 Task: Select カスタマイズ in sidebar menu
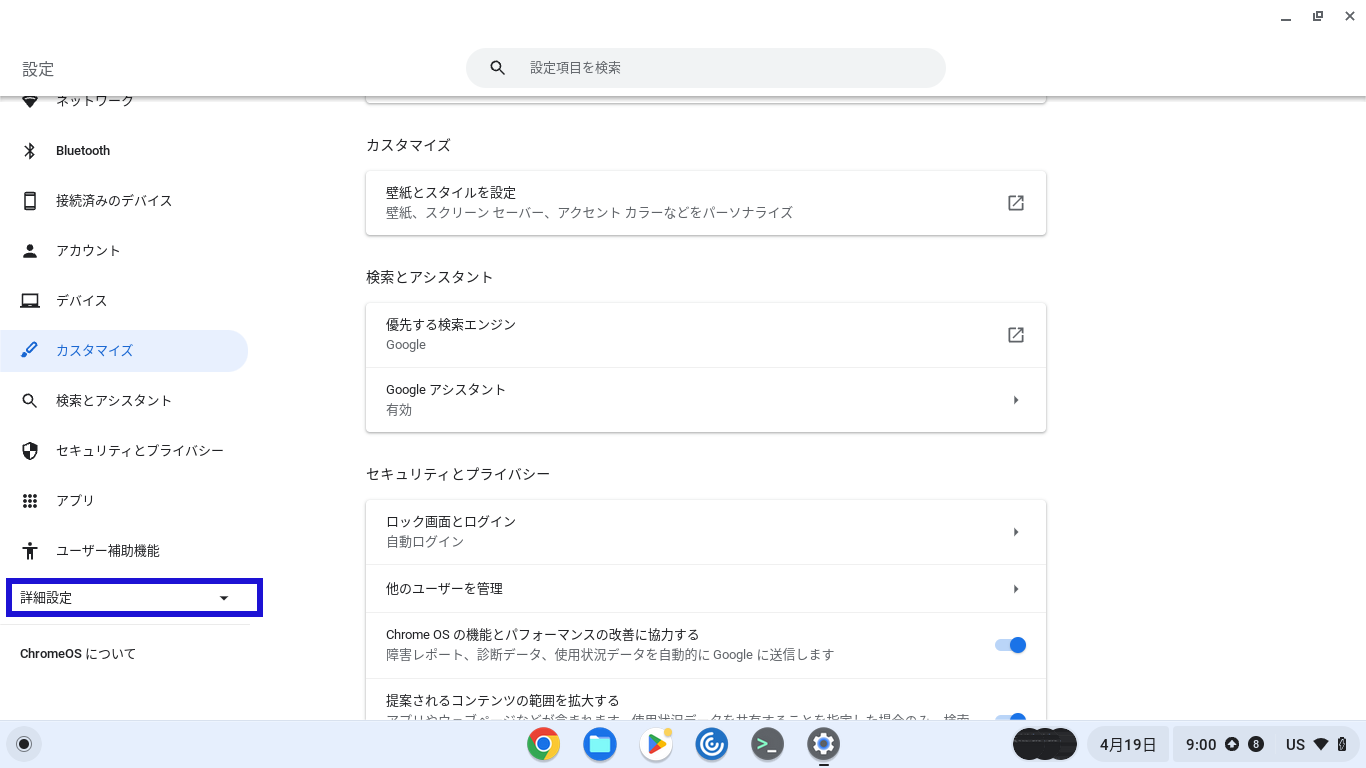pos(95,351)
